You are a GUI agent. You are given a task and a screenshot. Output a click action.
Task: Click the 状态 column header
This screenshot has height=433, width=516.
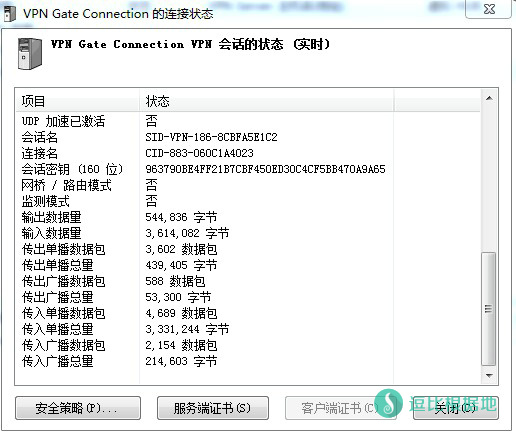266,101
